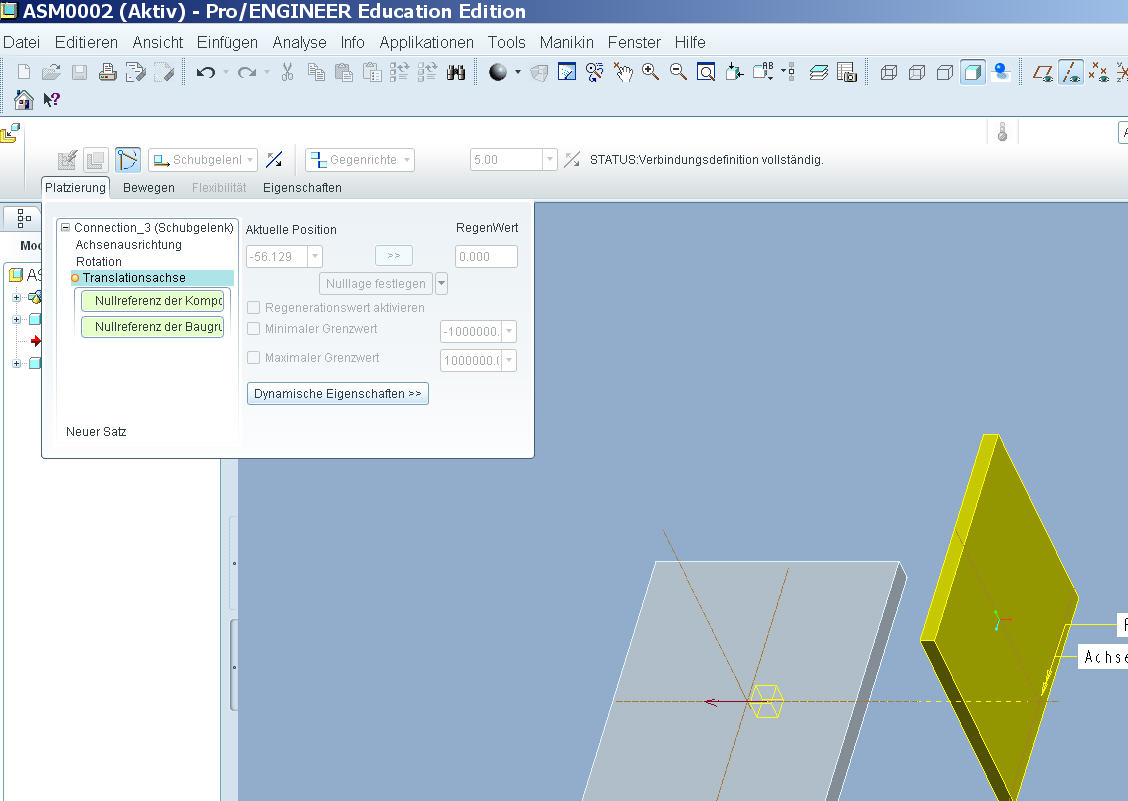Toggle datum planes display

click(x=1042, y=72)
